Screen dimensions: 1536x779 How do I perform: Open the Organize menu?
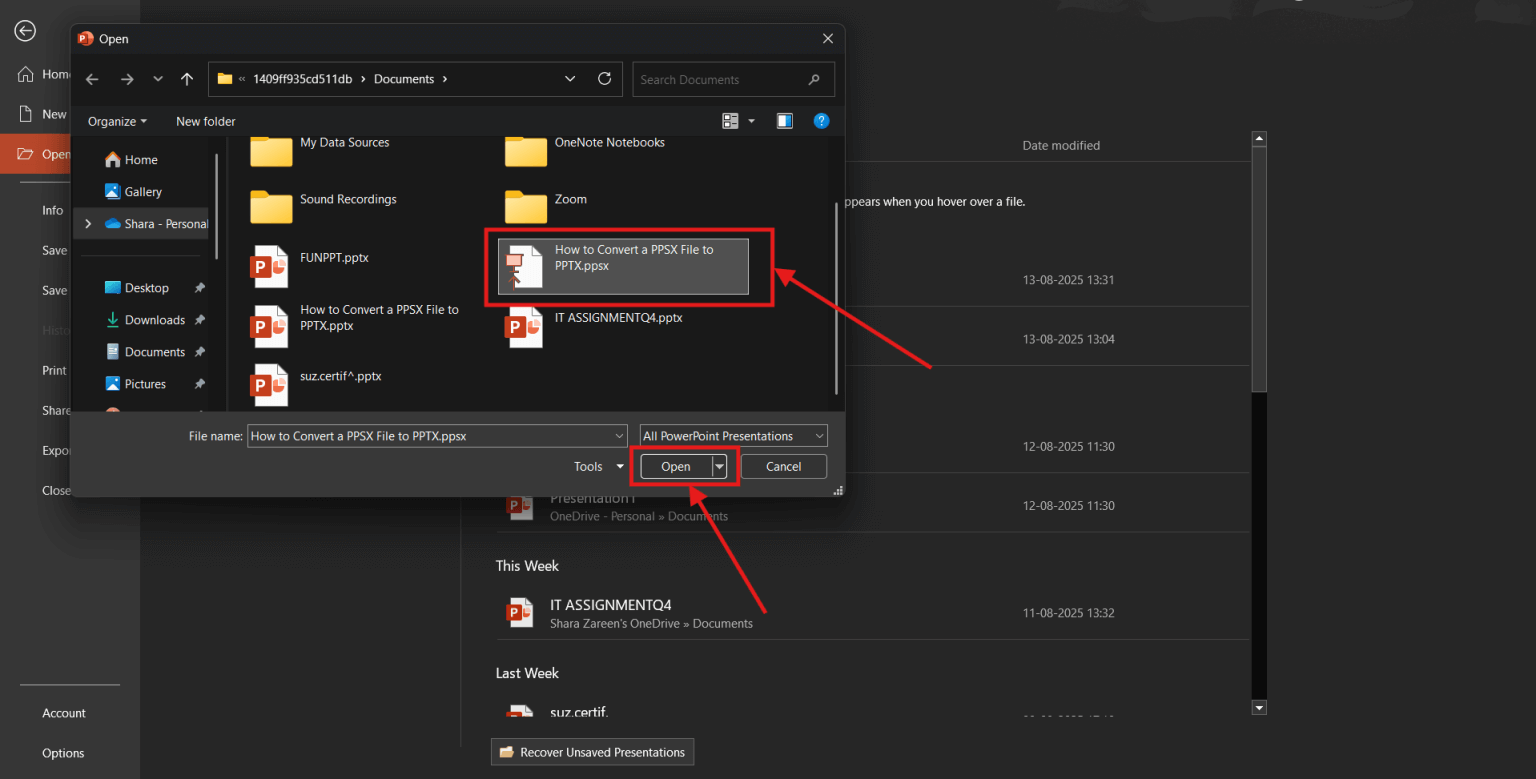[x=112, y=120]
